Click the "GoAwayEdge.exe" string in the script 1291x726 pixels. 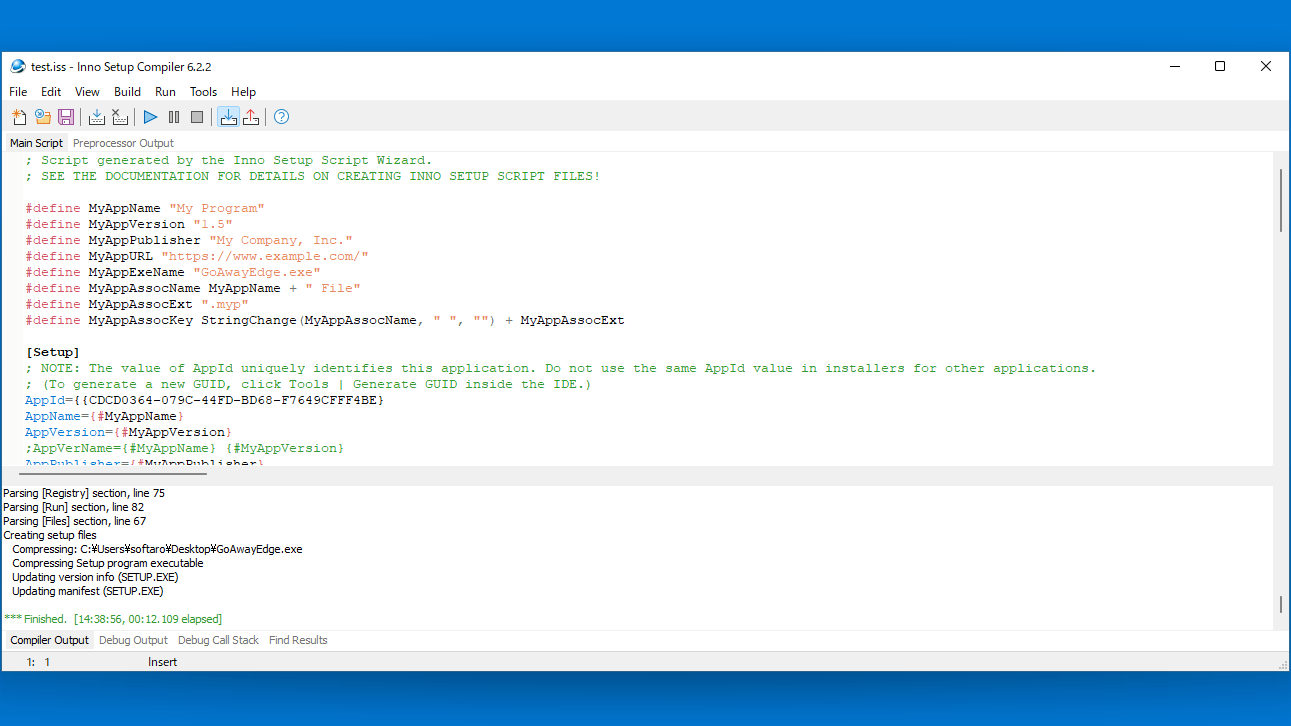pyautogui.click(x=257, y=272)
